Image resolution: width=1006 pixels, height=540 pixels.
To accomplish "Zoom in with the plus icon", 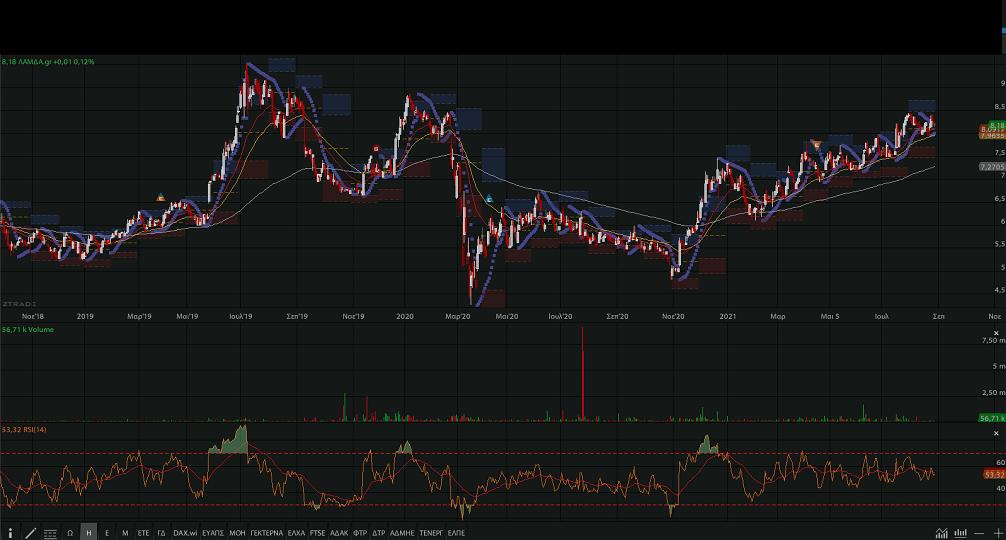I will click(x=997, y=533).
